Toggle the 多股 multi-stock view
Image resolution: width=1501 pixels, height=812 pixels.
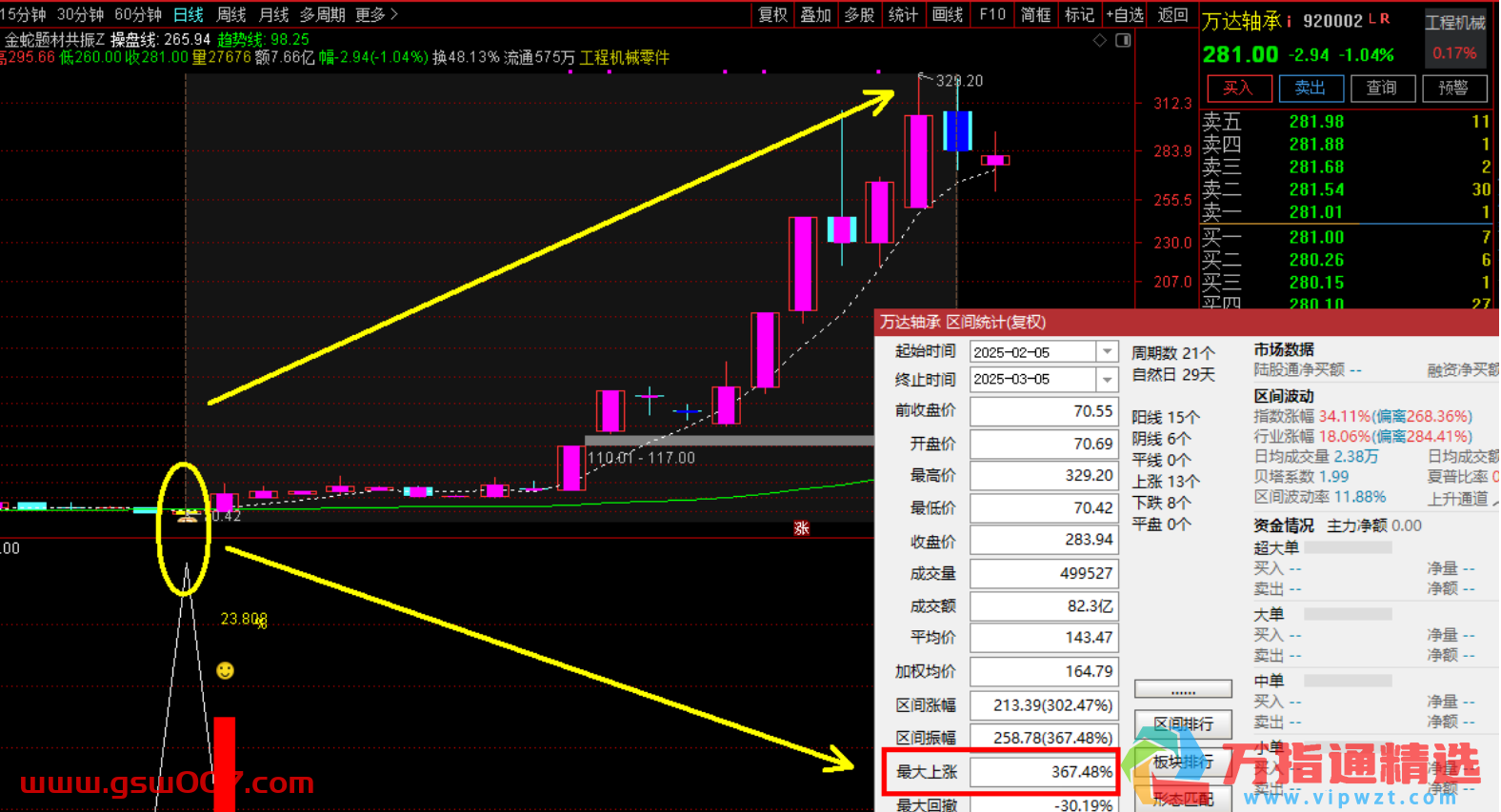coord(859,14)
